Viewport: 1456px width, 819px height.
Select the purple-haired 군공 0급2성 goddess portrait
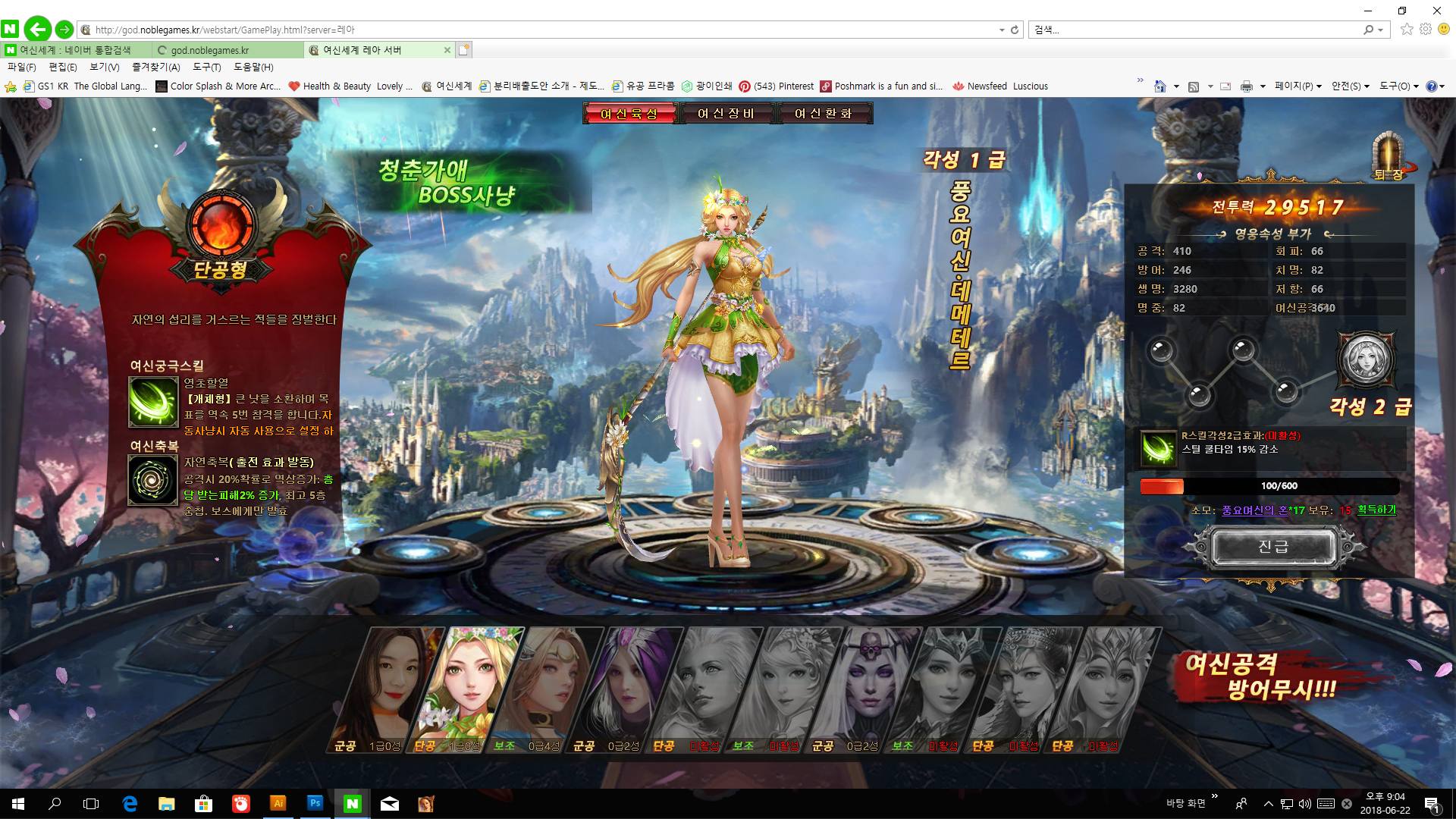(x=626, y=690)
